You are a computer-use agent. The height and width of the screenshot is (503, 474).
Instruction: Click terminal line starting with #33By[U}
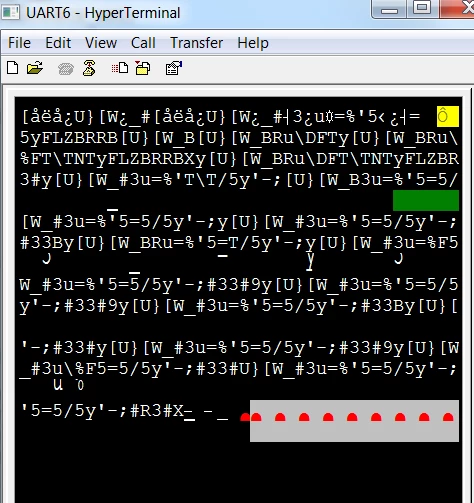(x=239, y=243)
